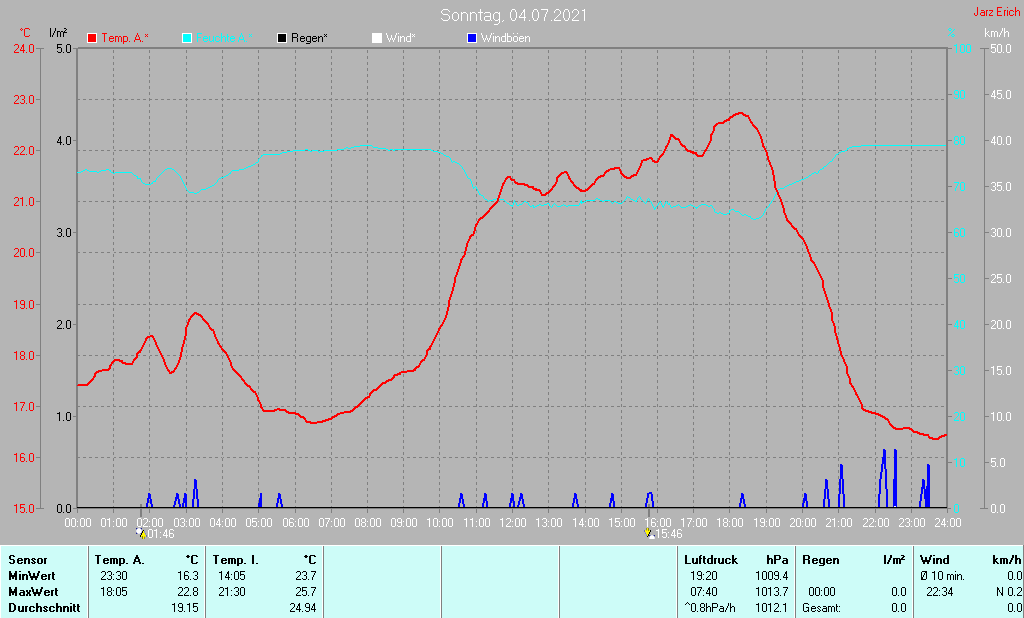Click the cyan Feuchte A. legend swatch

pyautogui.click(x=187, y=38)
